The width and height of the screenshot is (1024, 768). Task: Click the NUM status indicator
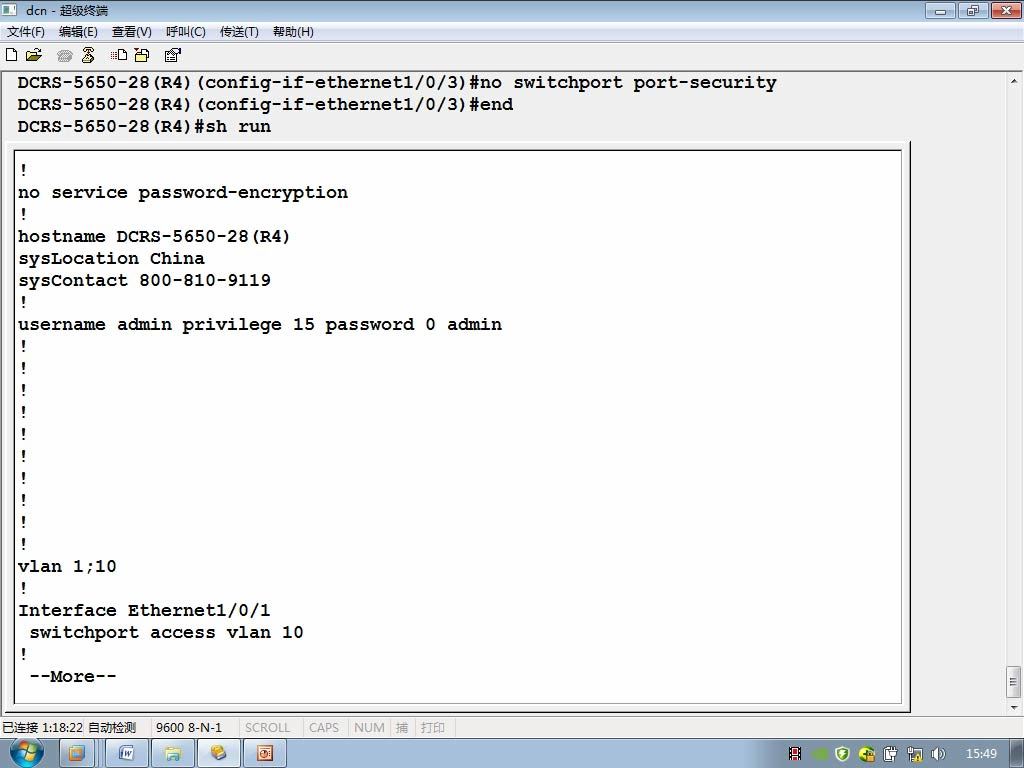[369, 728]
